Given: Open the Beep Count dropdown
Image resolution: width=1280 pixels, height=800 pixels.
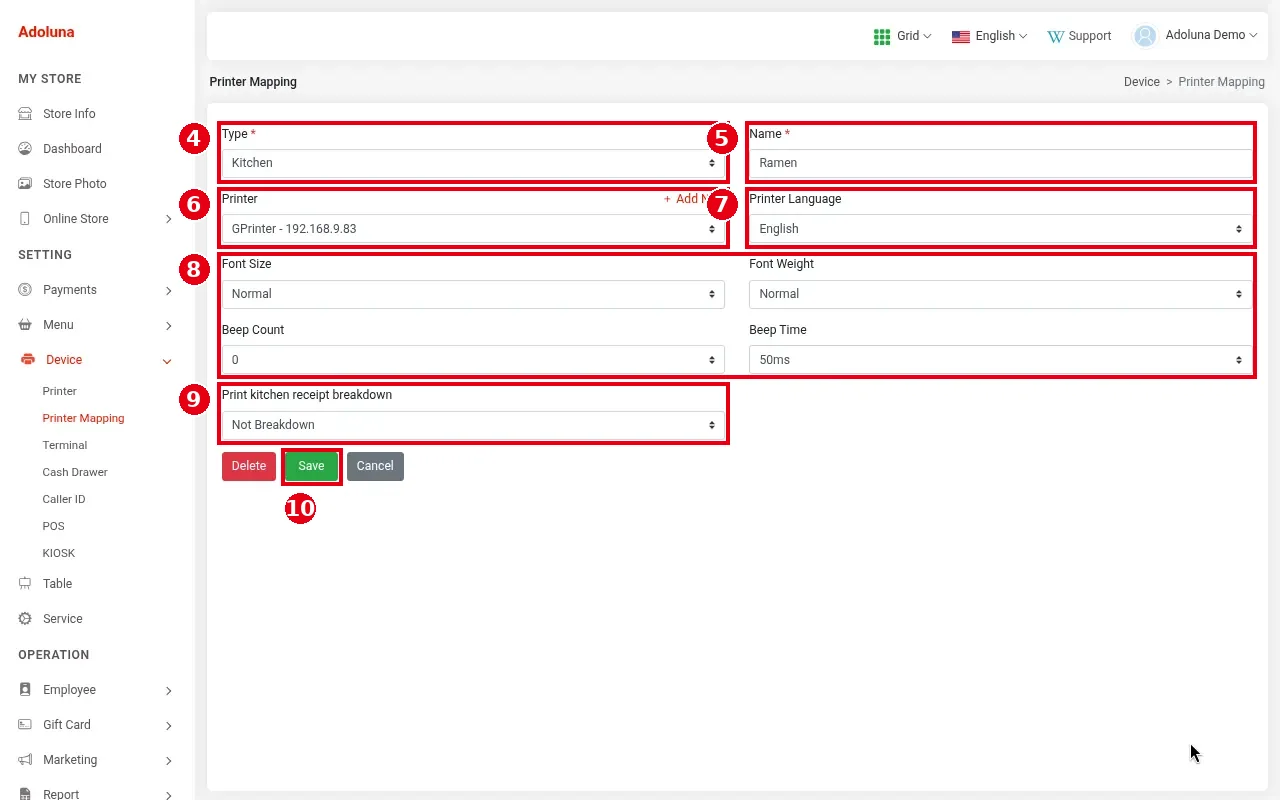Looking at the screenshot, I should [x=473, y=360].
